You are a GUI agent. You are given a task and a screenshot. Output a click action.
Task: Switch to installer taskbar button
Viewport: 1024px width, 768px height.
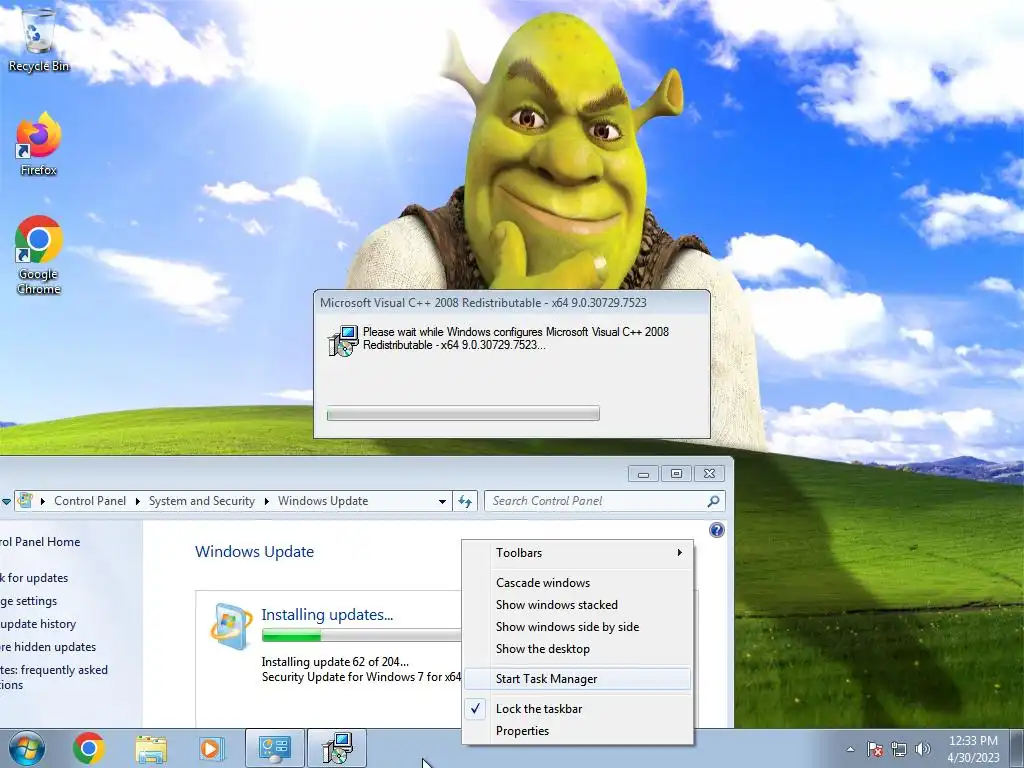[x=337, y=748]
